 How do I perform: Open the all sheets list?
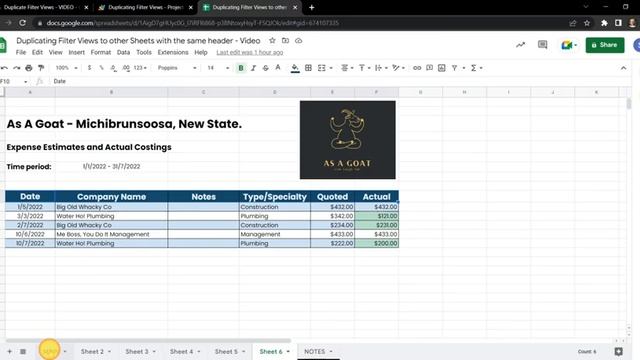click(23, 351)
